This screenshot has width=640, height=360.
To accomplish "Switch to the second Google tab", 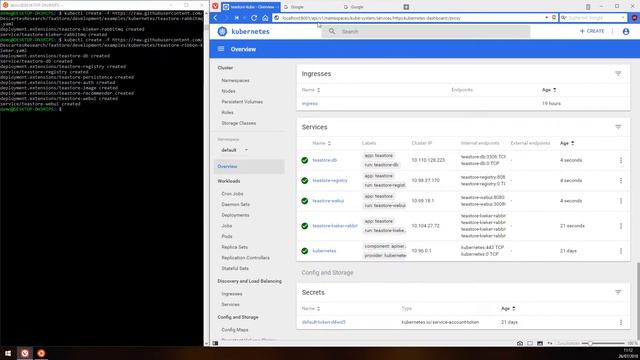I will point(370,7).
